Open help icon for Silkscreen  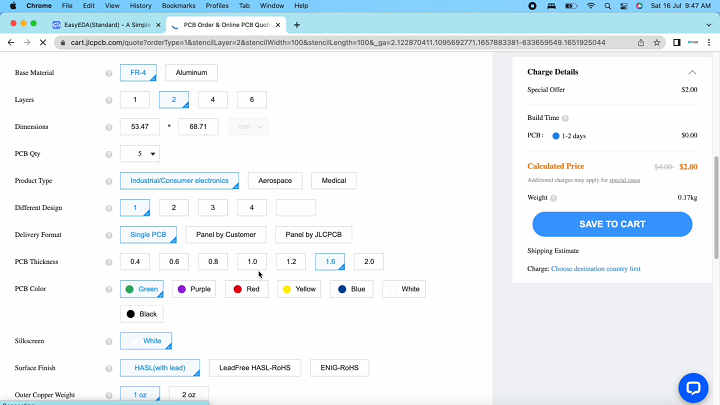pyautogui.click(x=109, y=342)
